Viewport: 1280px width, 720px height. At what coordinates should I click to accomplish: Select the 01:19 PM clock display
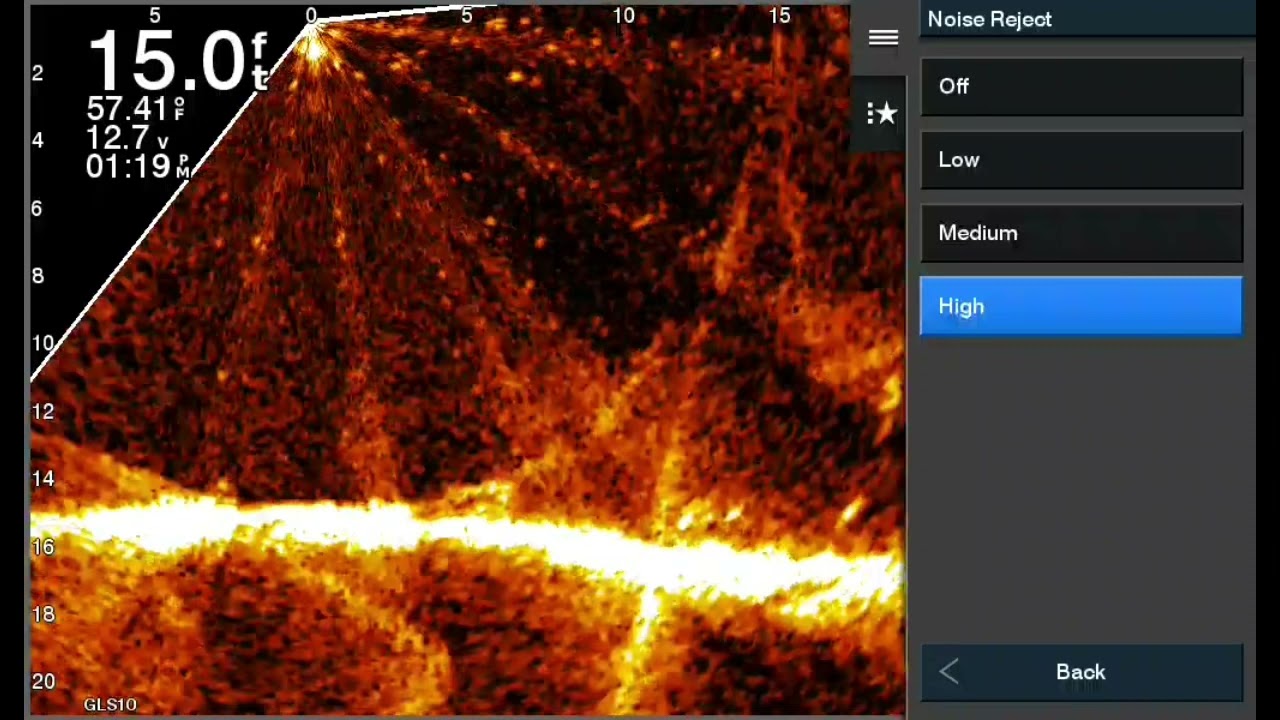point(137,167)
